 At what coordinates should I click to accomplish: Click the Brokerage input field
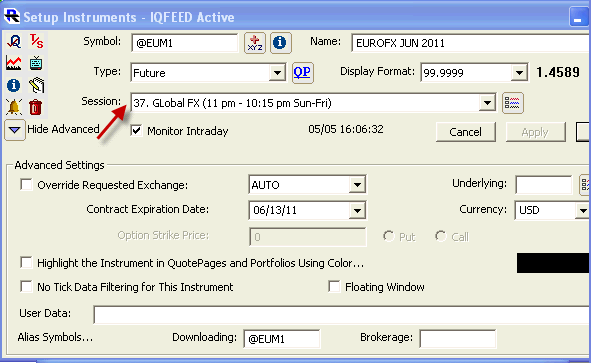click(x=458, y=338)
